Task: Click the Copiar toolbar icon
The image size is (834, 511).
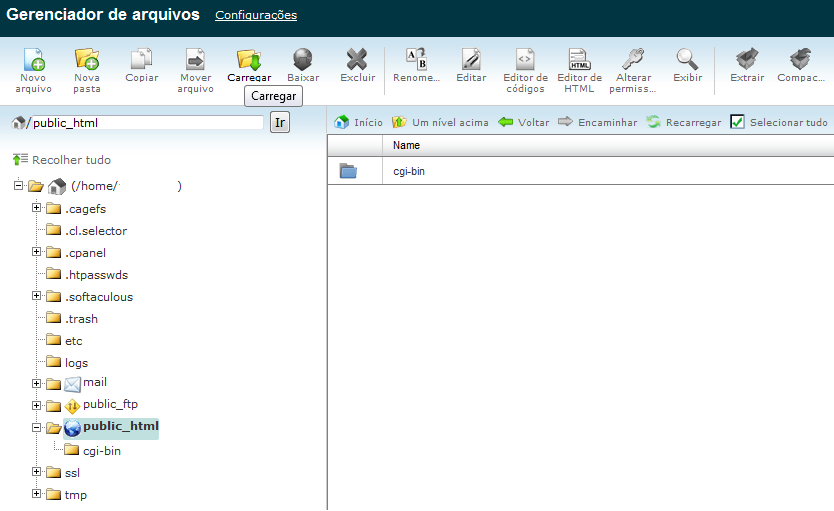Action: click(x=141, y=60)
